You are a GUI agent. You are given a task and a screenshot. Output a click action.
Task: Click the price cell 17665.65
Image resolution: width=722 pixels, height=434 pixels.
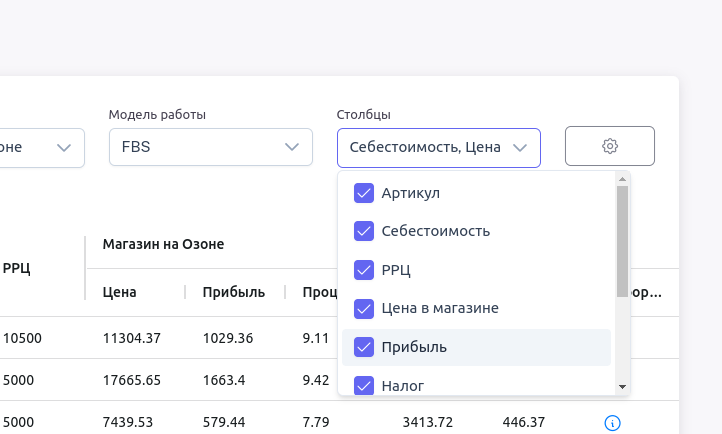pyautogui.click(x=132, y=380)
